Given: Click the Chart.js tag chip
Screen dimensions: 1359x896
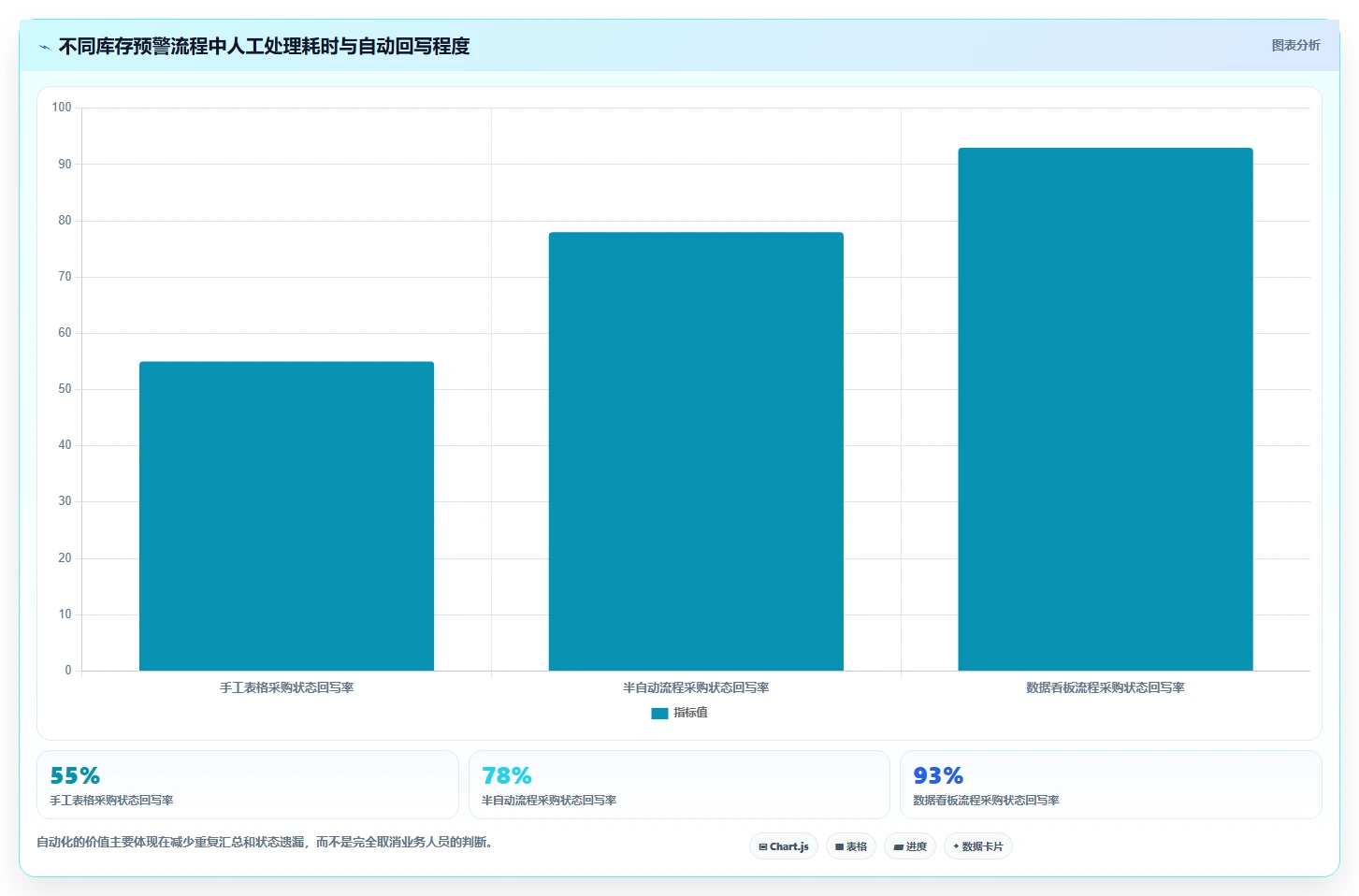Looking at the screenshot, I should click(784, 846).
